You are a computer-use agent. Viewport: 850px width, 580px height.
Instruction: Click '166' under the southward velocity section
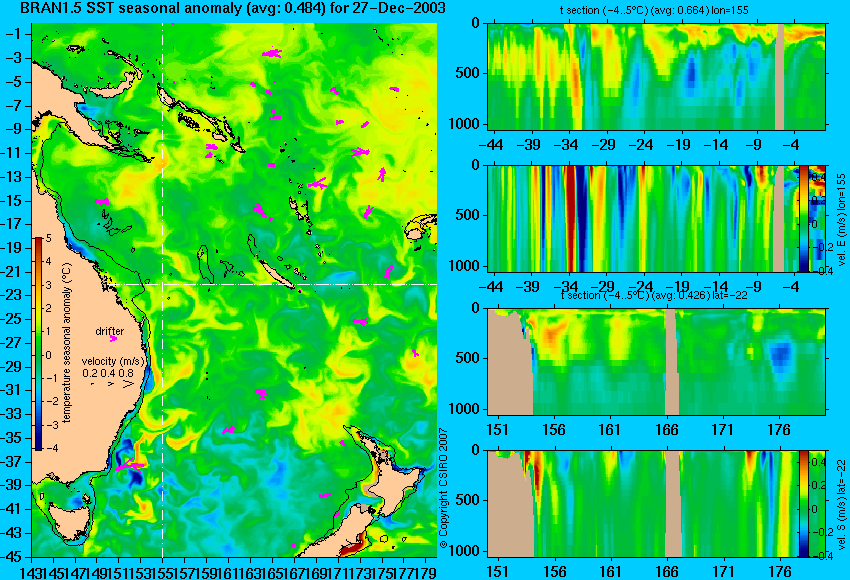666,572
